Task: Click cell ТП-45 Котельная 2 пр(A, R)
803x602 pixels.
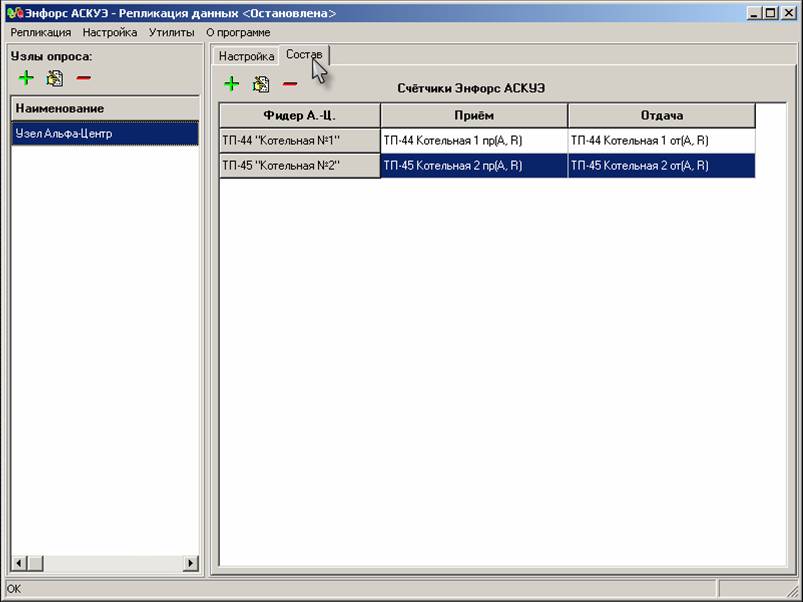Action: 474,165
